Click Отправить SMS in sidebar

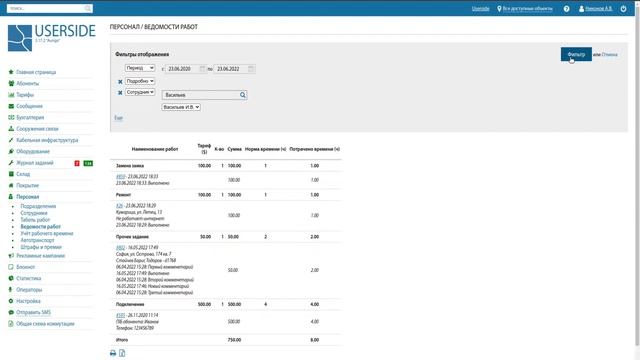click(x=33, y=313)
